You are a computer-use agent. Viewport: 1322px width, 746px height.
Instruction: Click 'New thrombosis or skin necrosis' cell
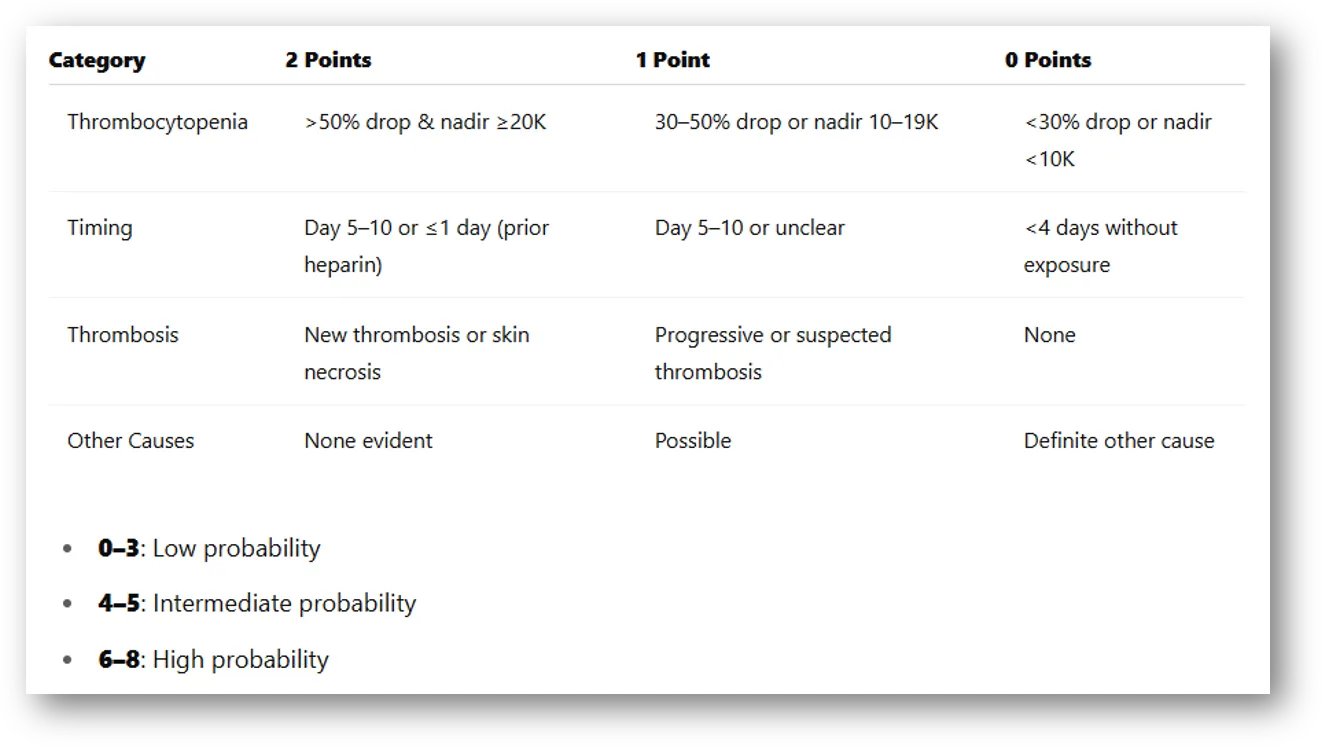point(416,353)
